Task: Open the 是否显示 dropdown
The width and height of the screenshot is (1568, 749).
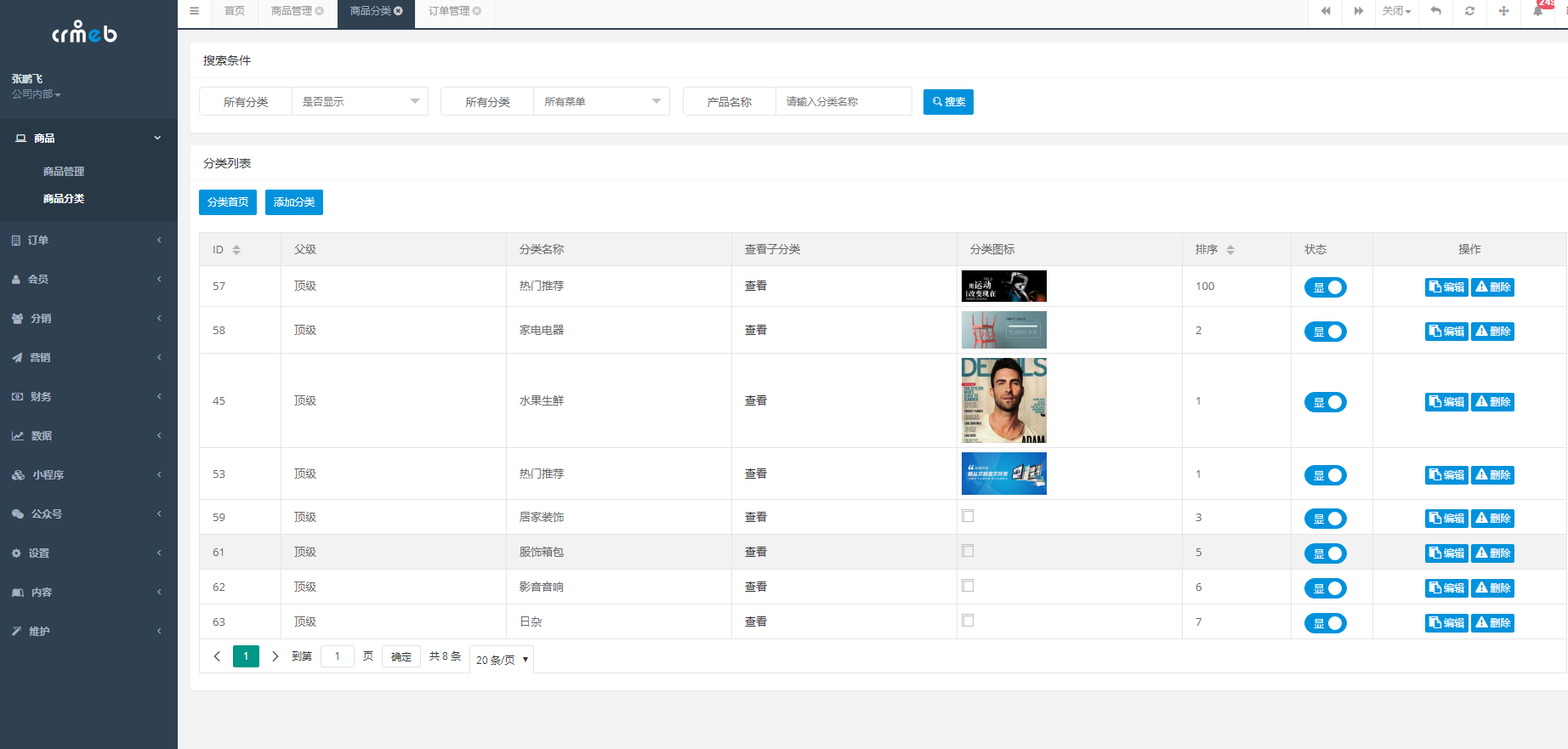Action: tap(360, 101)
